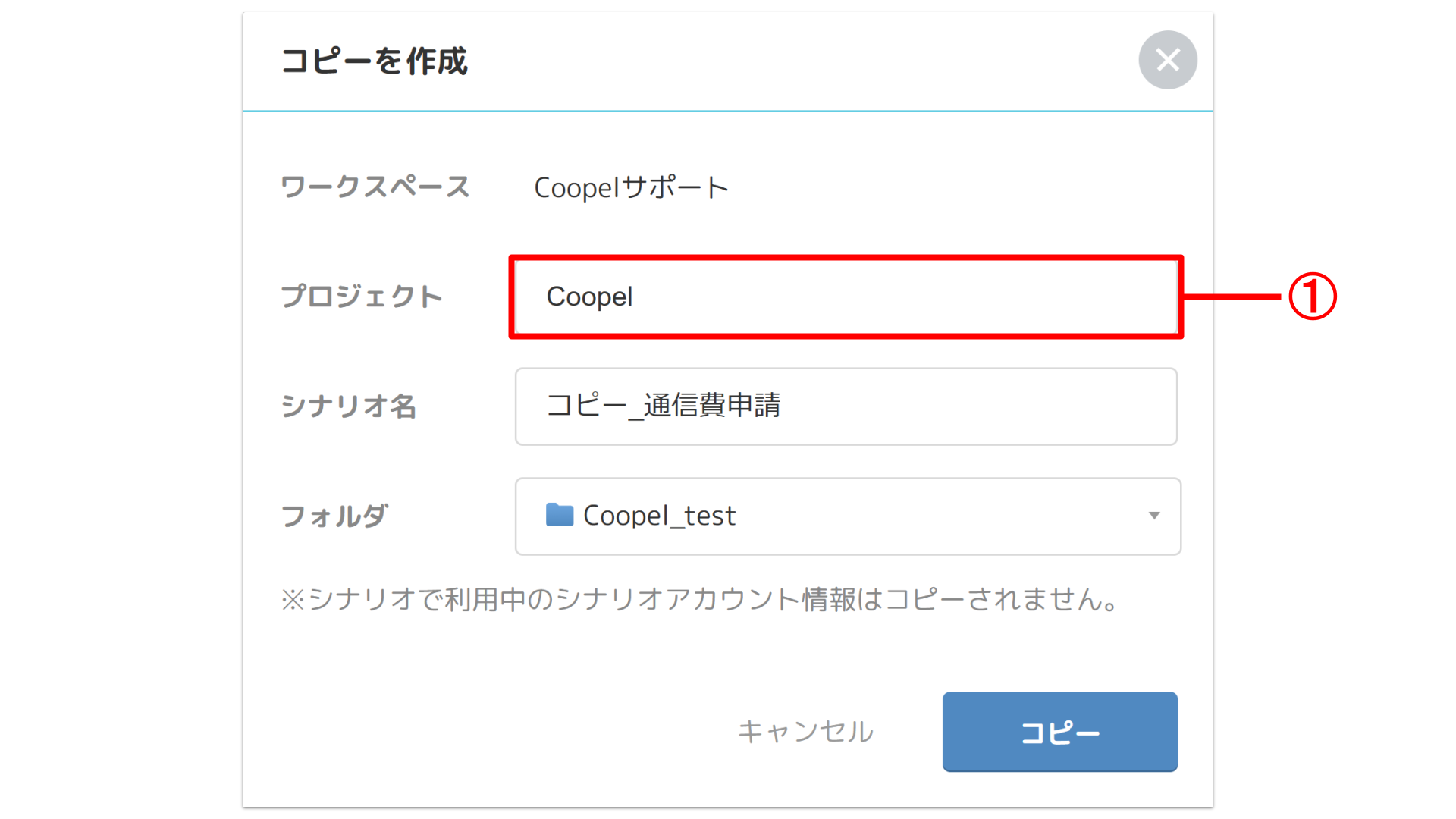Click the コピー_通信費申請 scenario name text

[x=664, y=406]
